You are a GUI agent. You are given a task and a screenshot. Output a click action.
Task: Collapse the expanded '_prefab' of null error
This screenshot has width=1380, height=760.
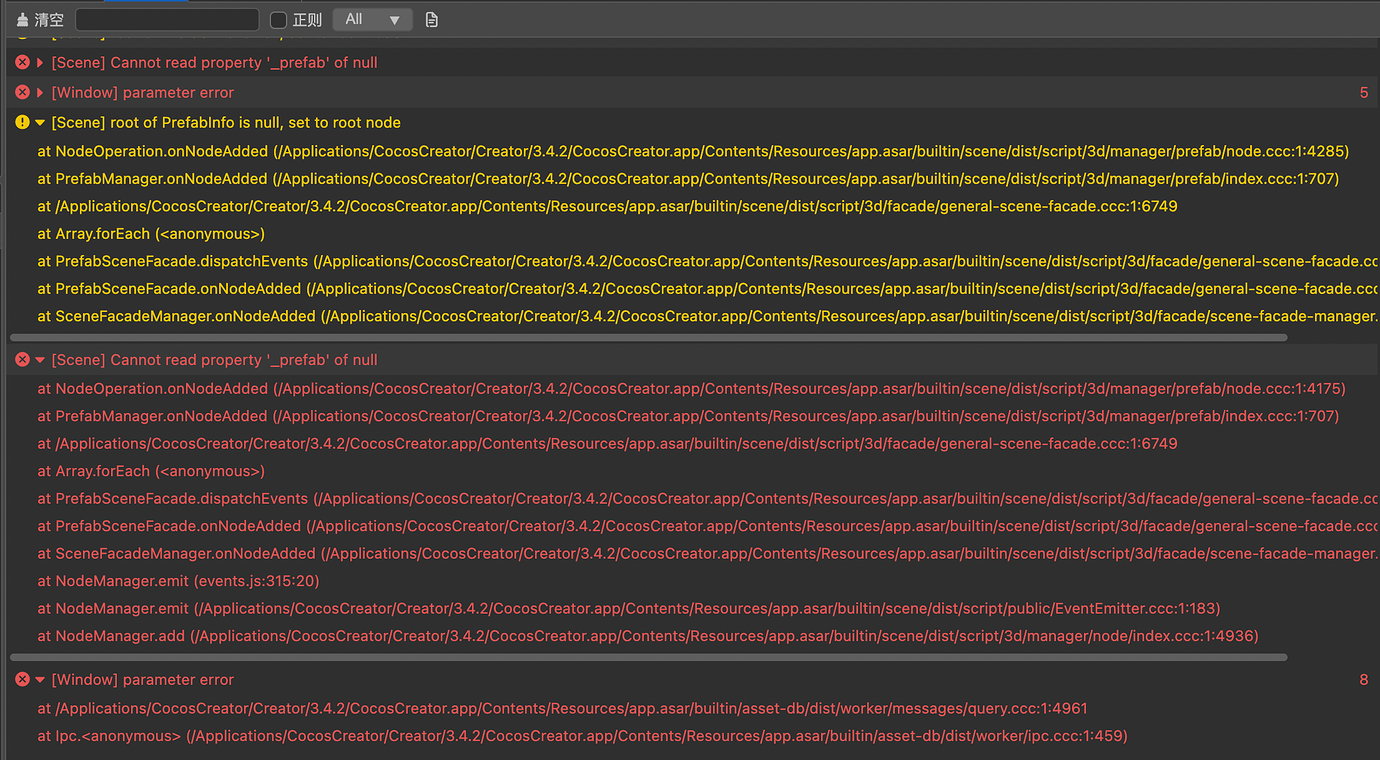coord(40,360)
